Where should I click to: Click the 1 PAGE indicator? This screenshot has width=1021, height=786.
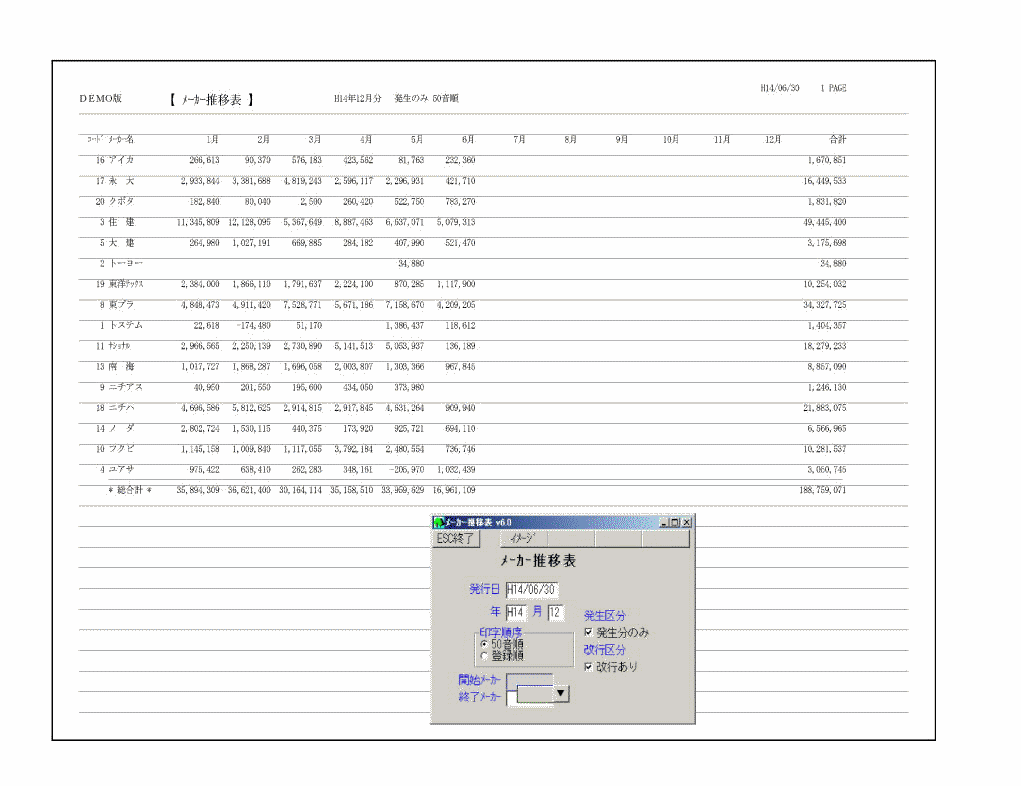pyautogui.click(x=833, y=88)
